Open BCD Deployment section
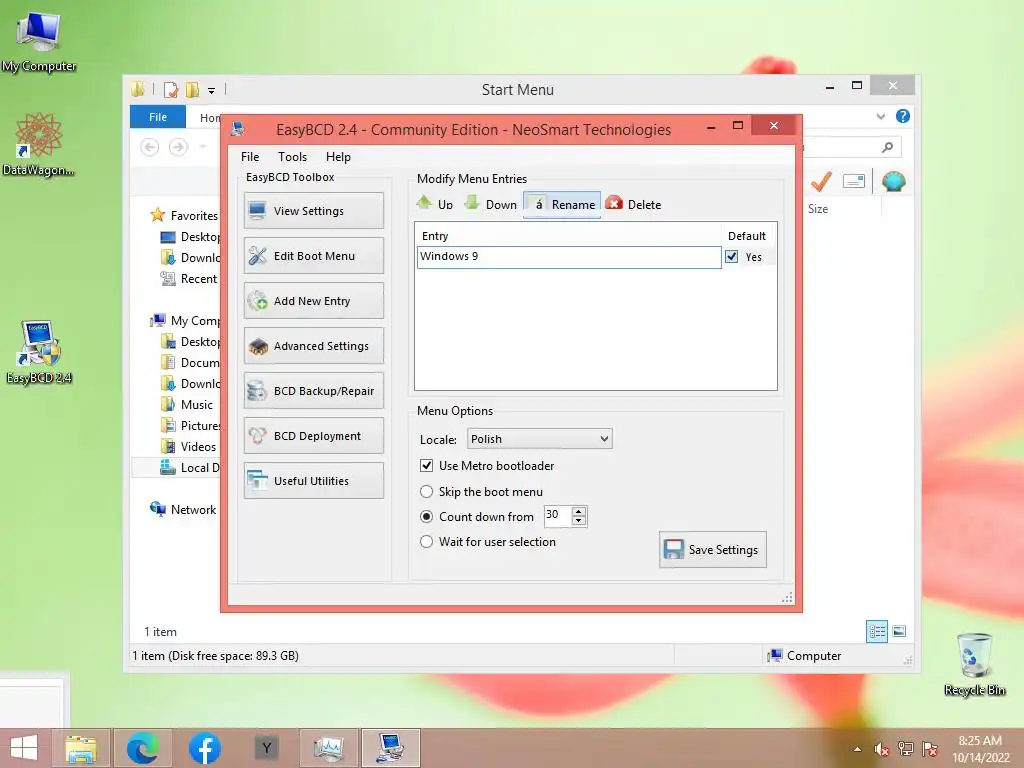This screenshot has width=1024, height=768. (313, 436)
